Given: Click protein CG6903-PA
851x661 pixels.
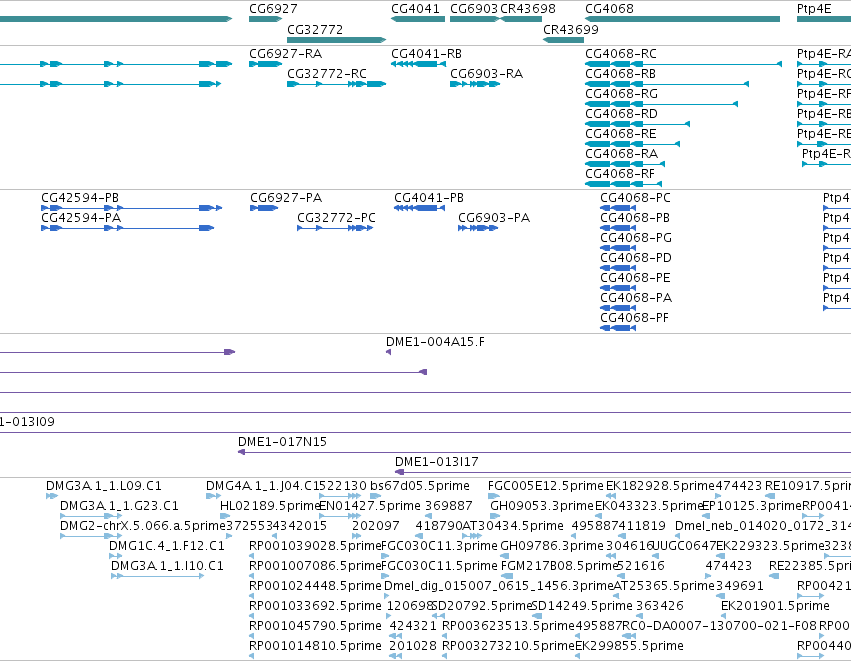Looking at the screenshot, I should point(478,228).
